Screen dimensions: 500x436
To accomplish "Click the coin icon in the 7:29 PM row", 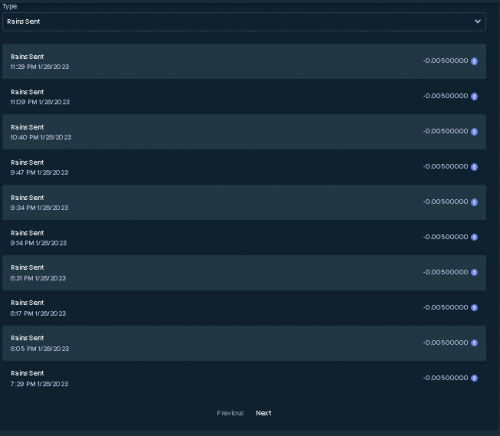I will click(x=474, y=378).
